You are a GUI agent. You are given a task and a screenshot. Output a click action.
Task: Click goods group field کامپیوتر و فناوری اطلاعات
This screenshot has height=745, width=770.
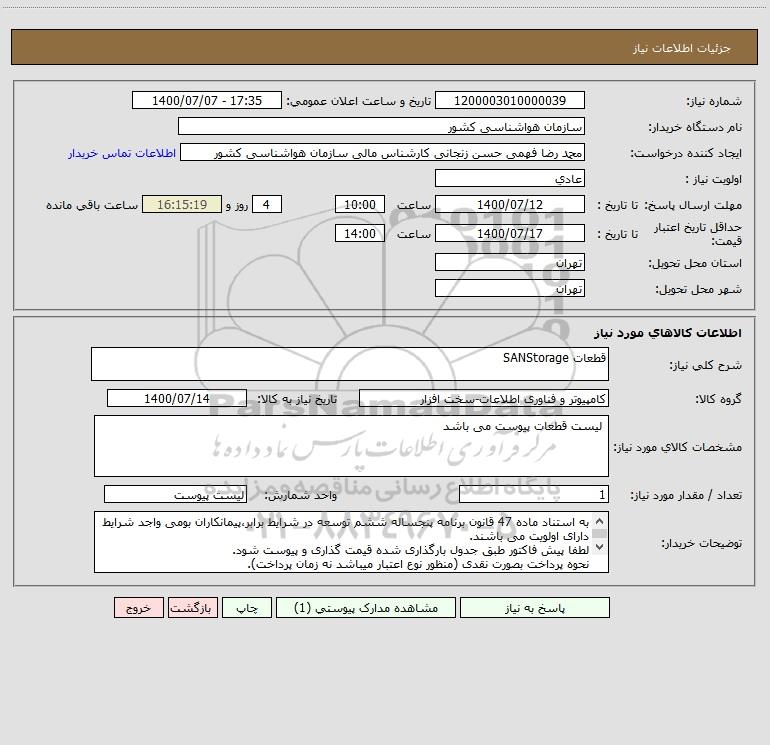pos(484,398)
